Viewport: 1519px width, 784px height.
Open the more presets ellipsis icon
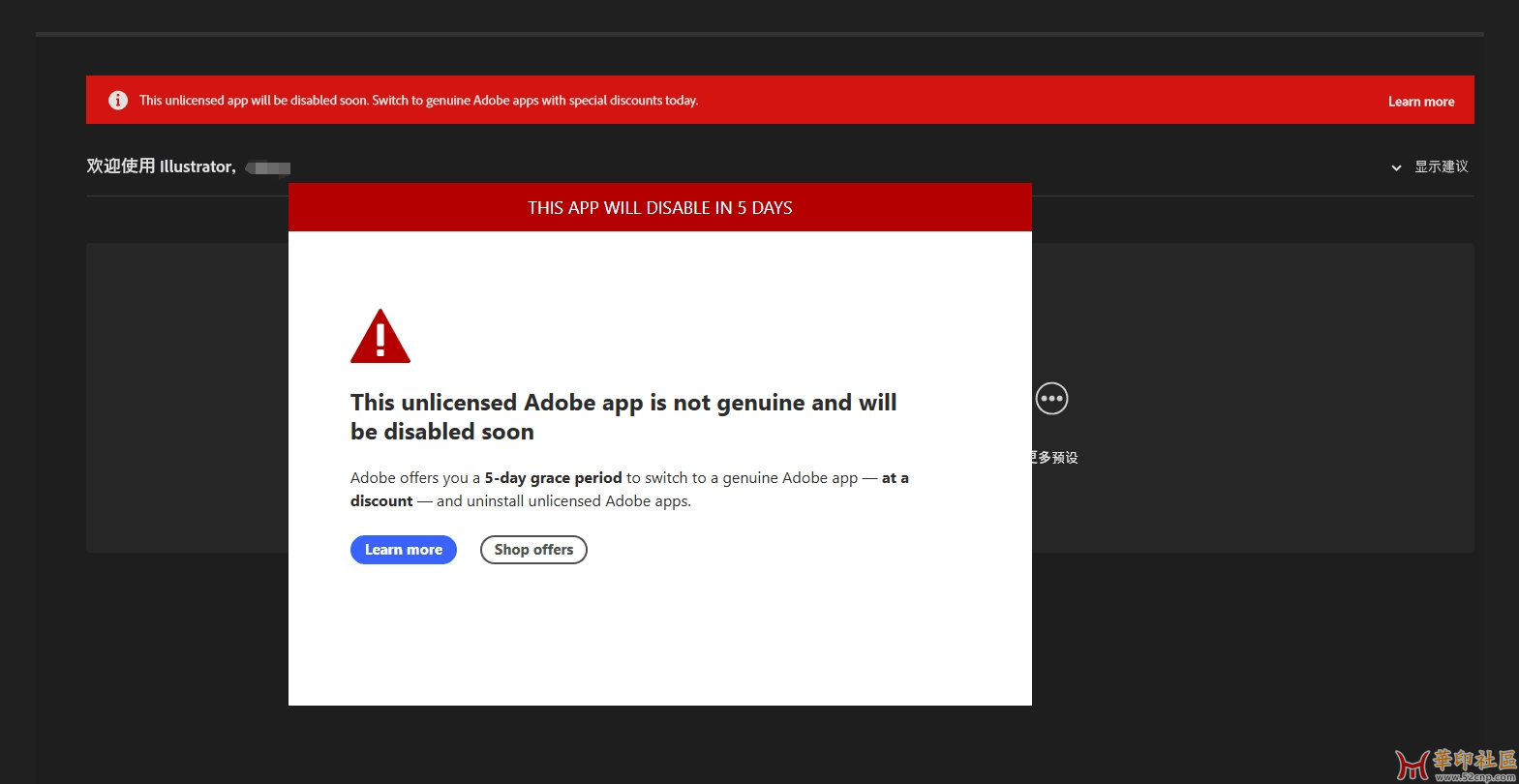coord(1051,398)
